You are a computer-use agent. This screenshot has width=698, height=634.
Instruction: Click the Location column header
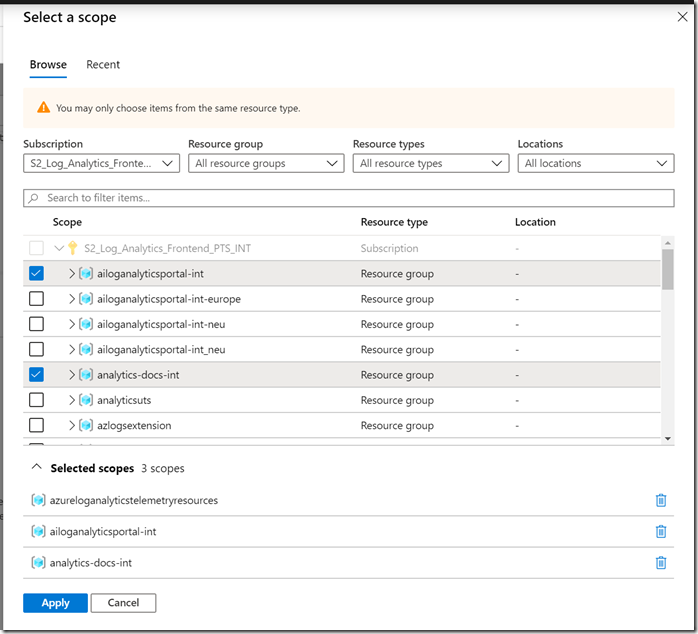point(535,222)
